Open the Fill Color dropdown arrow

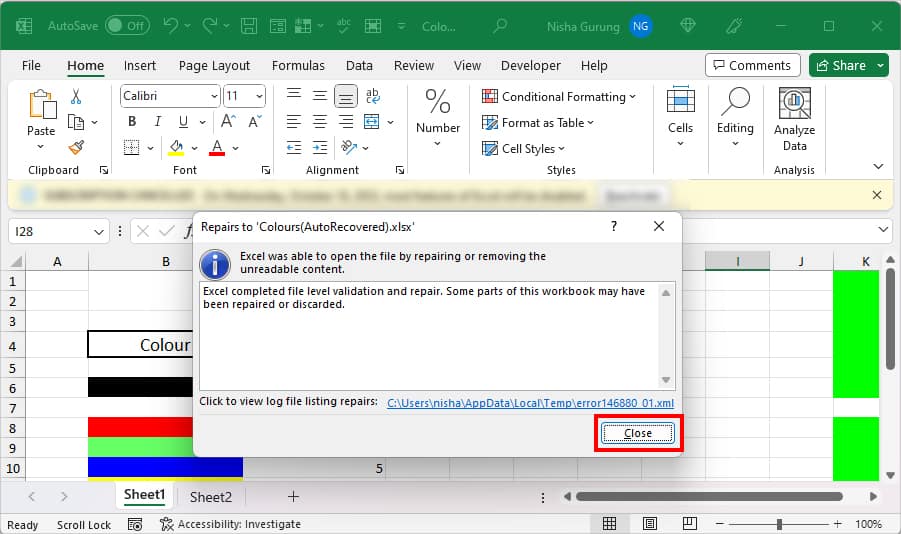click(194, 148)
